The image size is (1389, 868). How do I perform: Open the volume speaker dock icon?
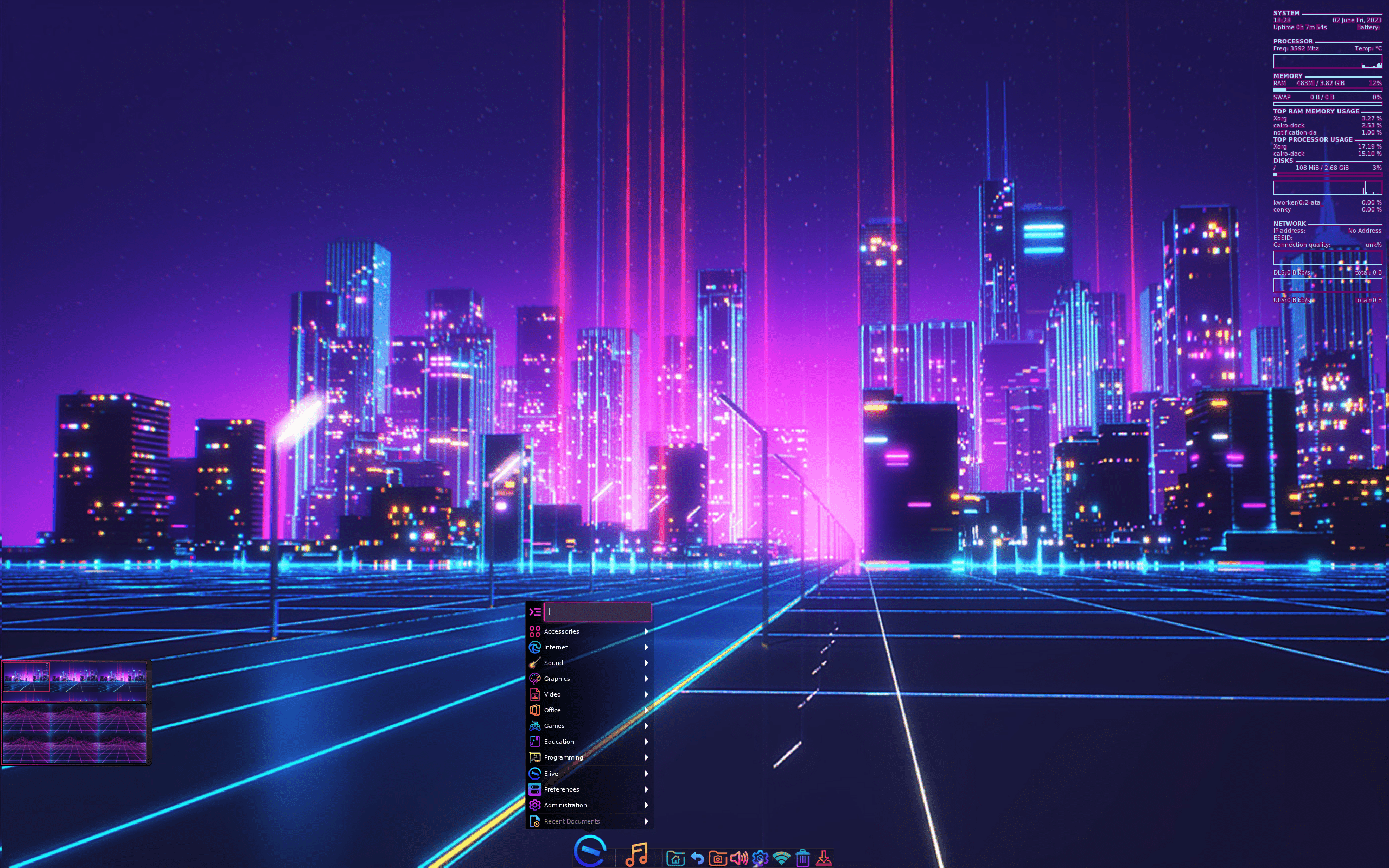(738, 858)
